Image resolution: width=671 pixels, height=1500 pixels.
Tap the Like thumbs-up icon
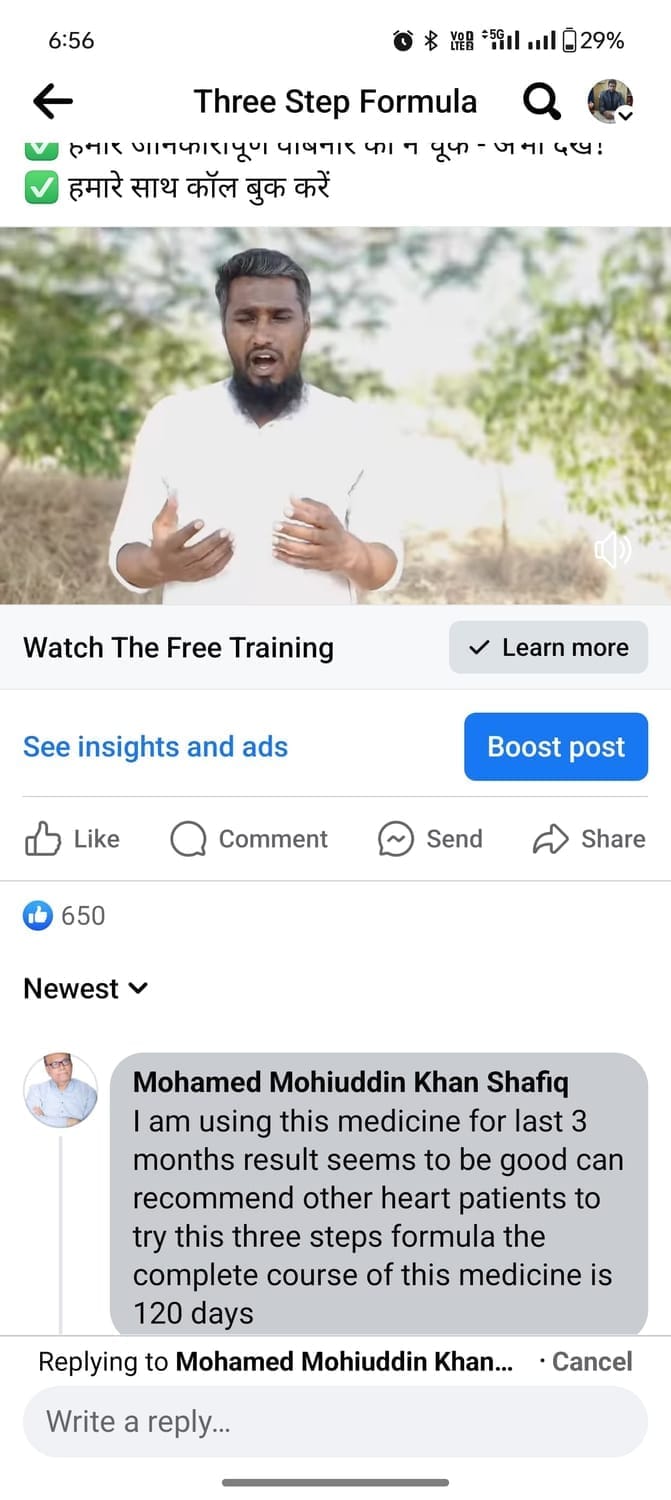[43, 839]
